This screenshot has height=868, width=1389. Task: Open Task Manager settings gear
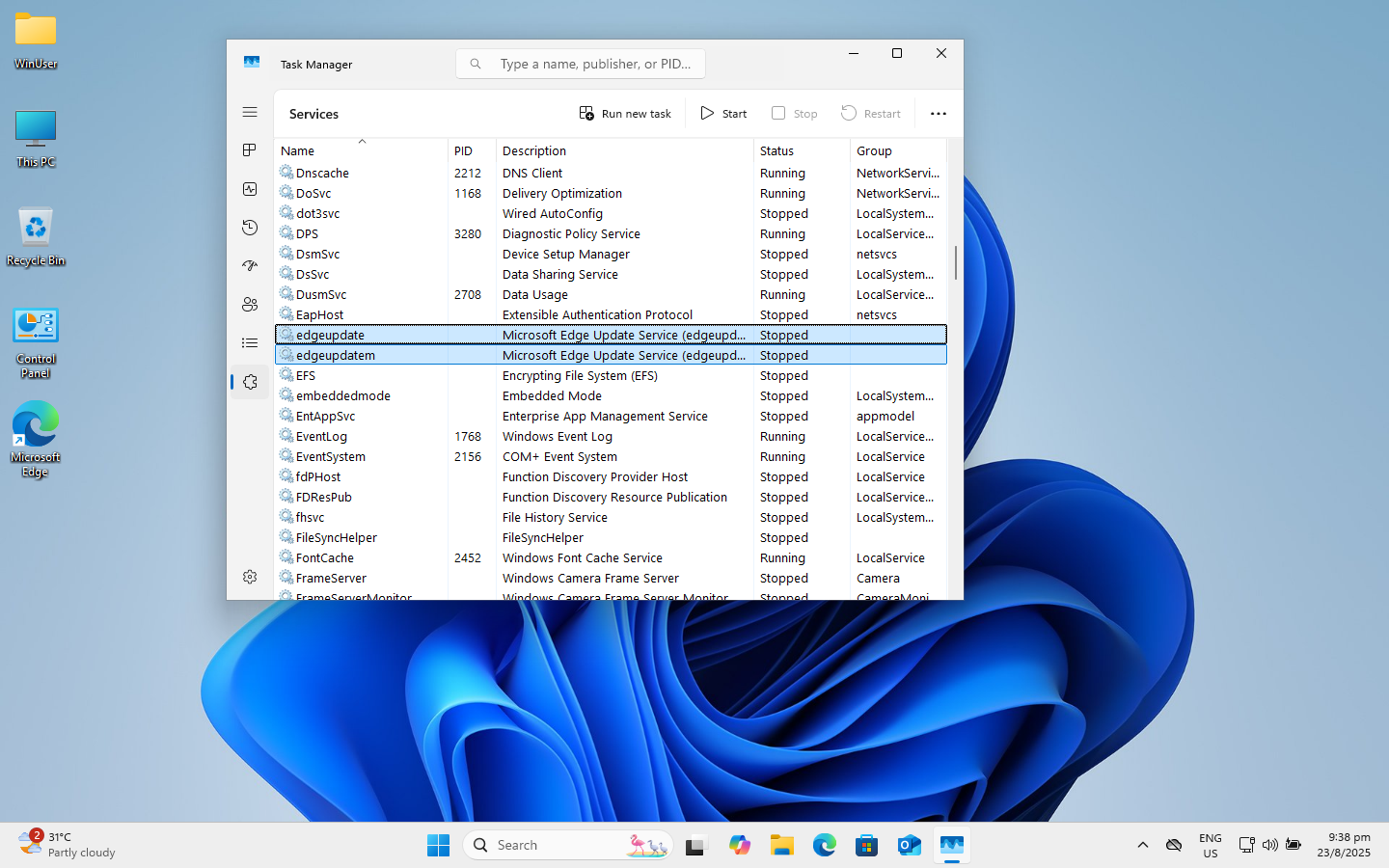pos(250,577)
